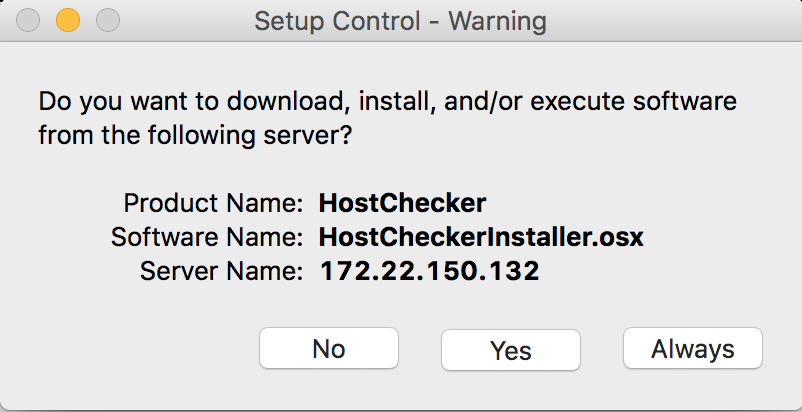802x412 pixels.
Task: Select the HostCheckerInstaller.osx software name
Action: pos(481,238)
